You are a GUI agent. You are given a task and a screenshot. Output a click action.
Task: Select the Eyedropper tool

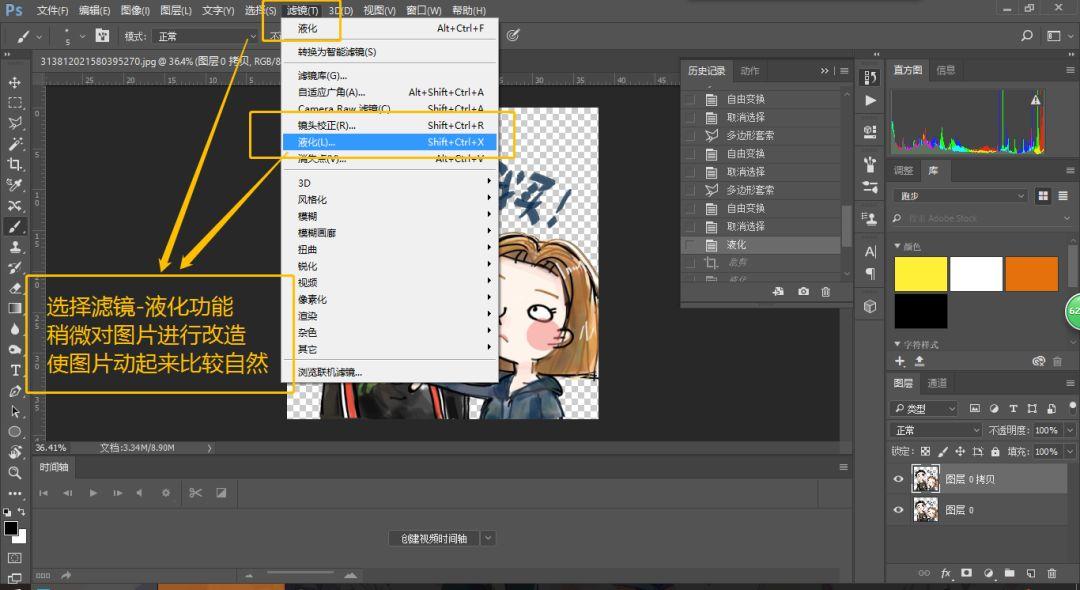pos(14,185)
